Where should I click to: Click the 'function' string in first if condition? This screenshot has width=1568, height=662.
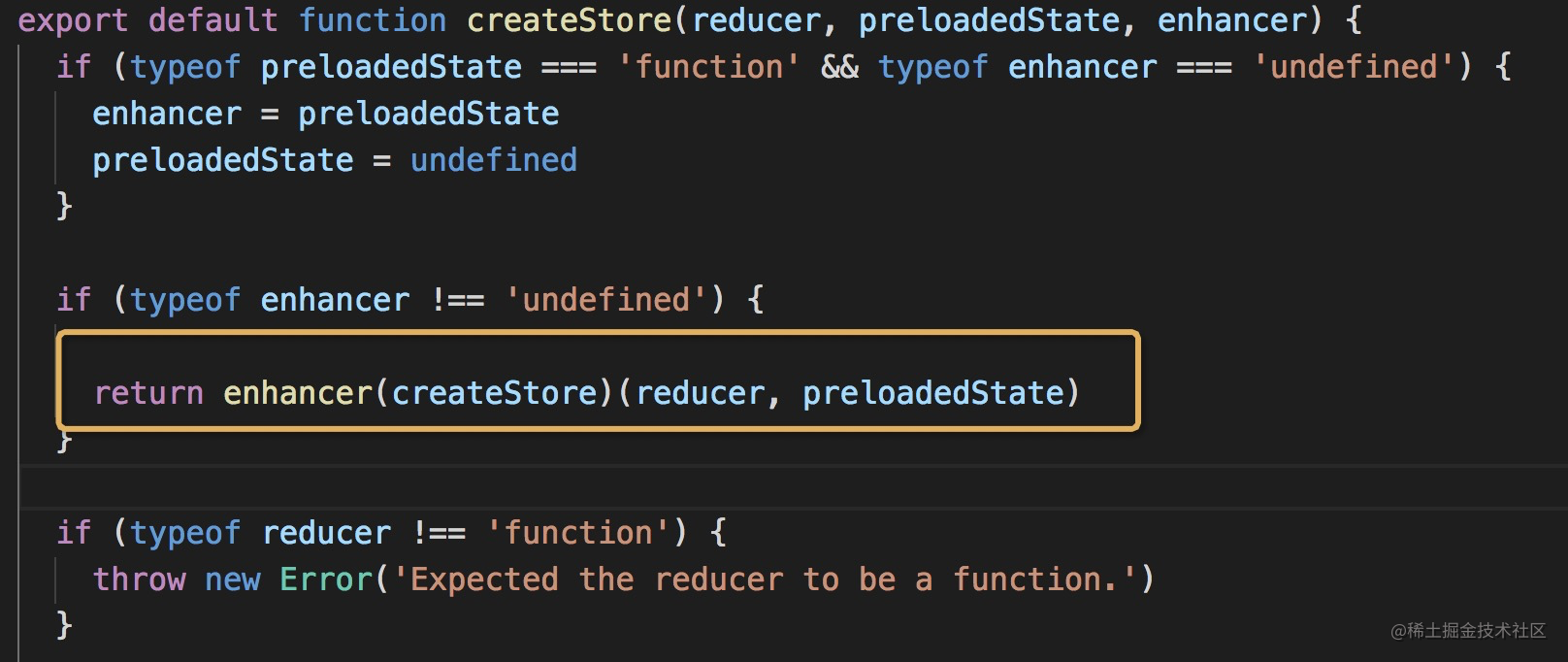pos(709,67)
